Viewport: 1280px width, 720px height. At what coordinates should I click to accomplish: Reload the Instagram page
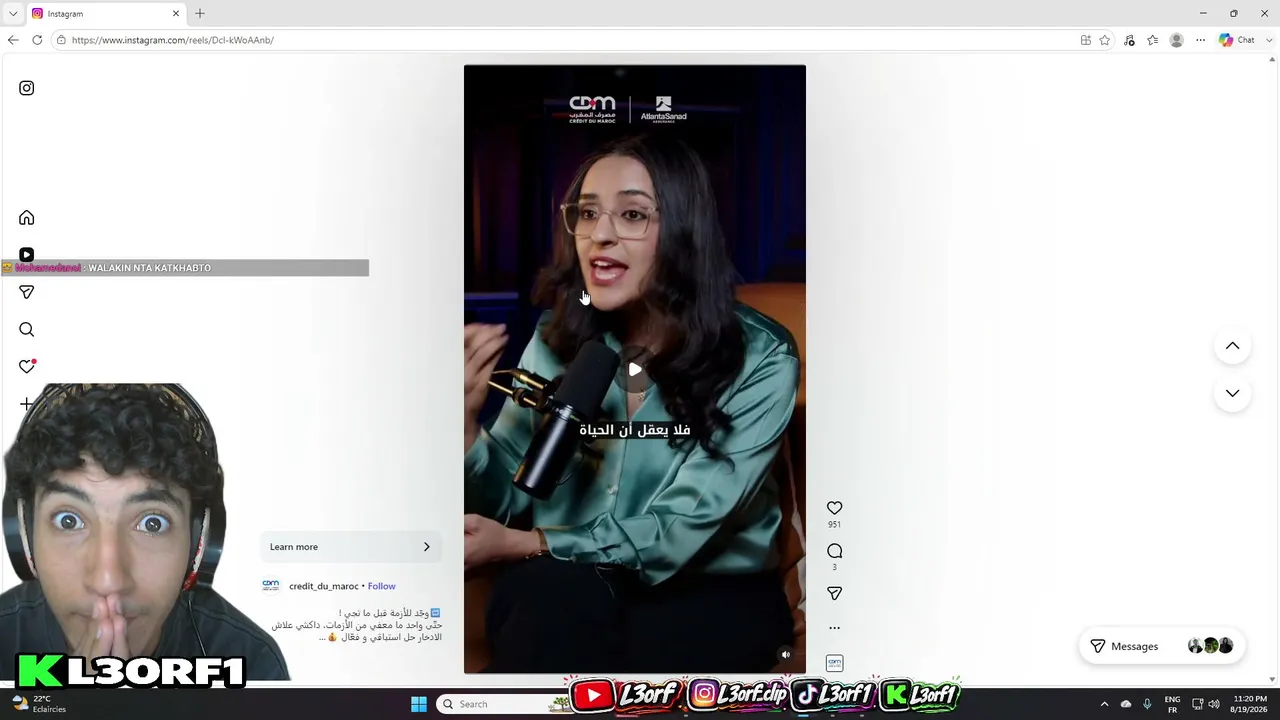click(37, 40)
